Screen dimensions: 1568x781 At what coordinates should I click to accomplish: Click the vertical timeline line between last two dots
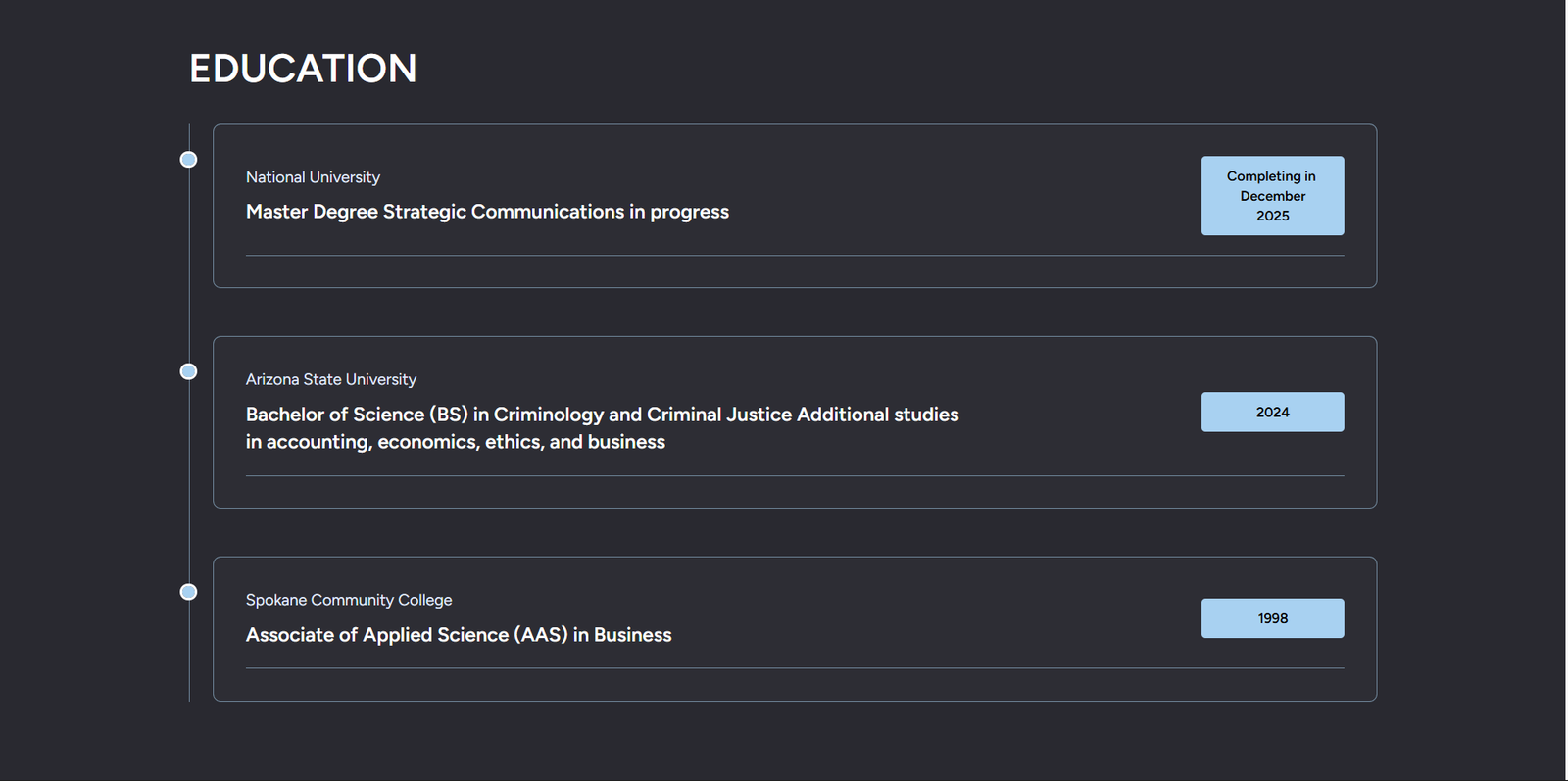coord(189,480)
